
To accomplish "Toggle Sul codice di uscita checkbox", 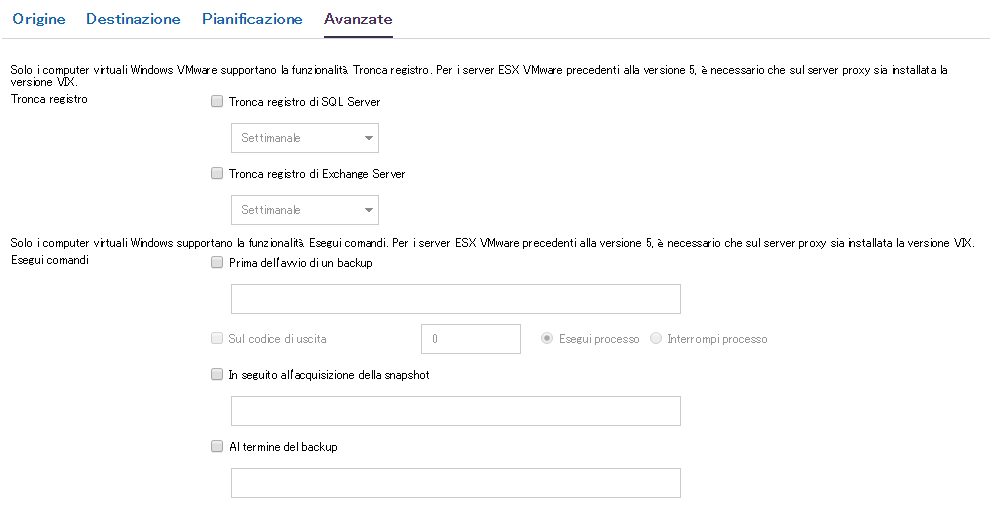I will tap(217, 338).
